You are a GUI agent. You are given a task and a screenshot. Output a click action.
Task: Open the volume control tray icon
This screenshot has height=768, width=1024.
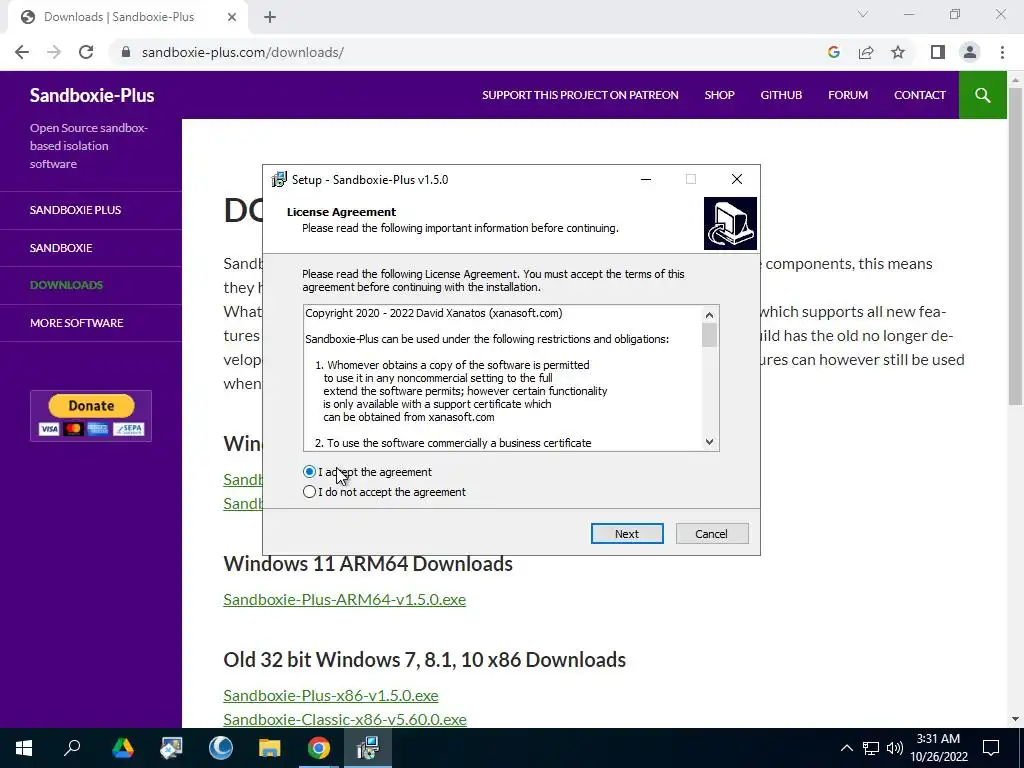click(x=895, y=748)
